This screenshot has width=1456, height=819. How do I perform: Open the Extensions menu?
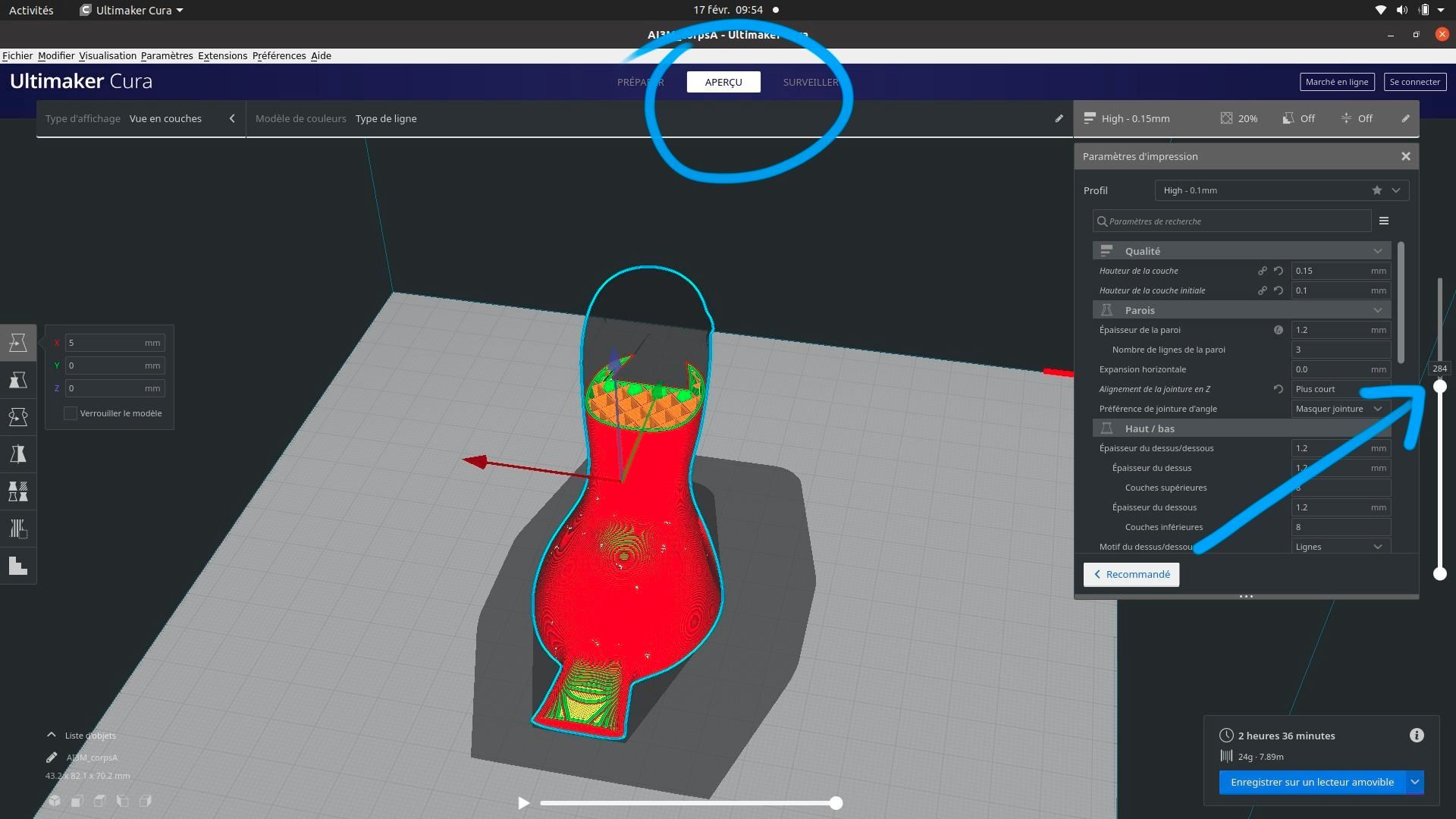(x=222, y=56)
